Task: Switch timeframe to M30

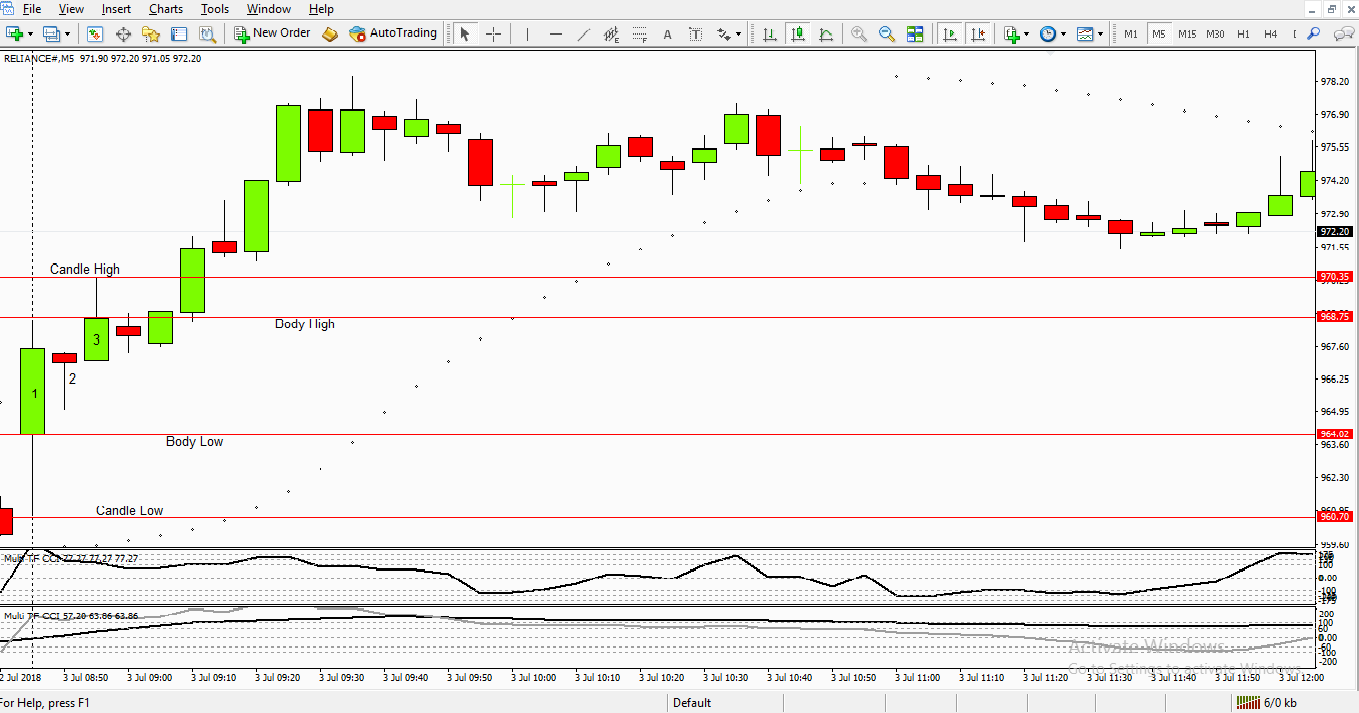Action: 1215,34
